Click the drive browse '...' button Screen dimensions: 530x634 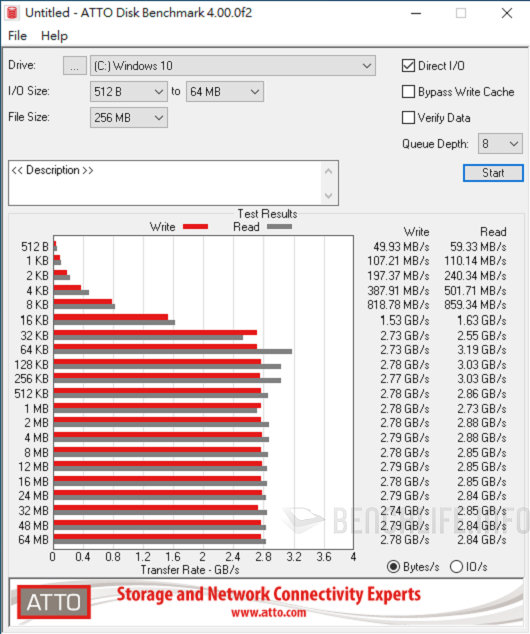coord(75,66)
